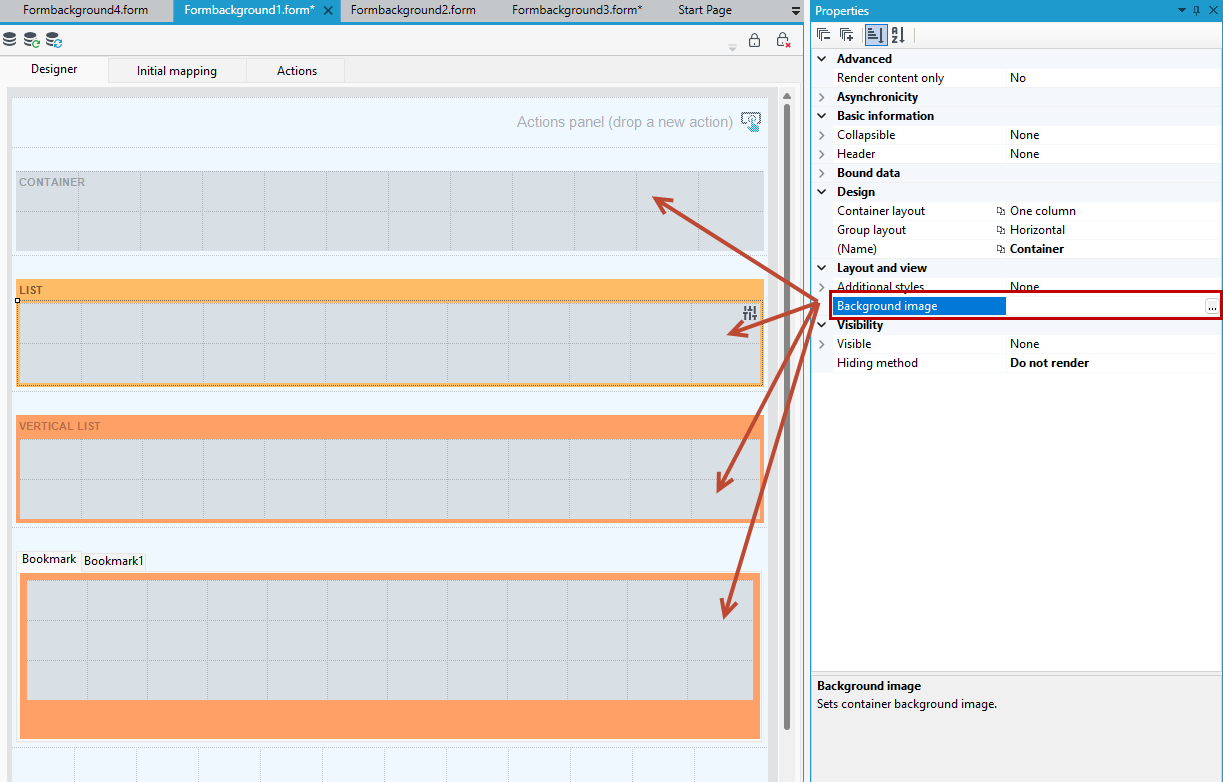Expand the Bound data category

(822, 173)
